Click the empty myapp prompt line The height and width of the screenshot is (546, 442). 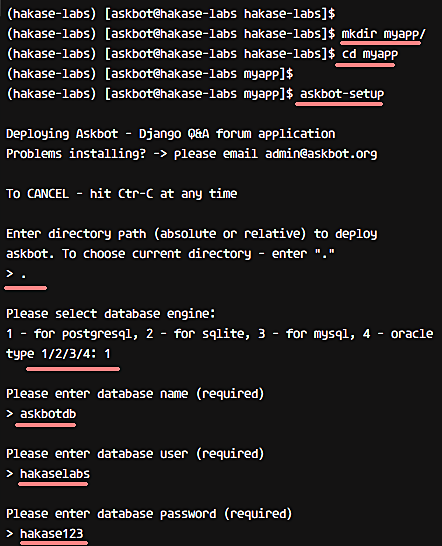[x=150, y=74]
